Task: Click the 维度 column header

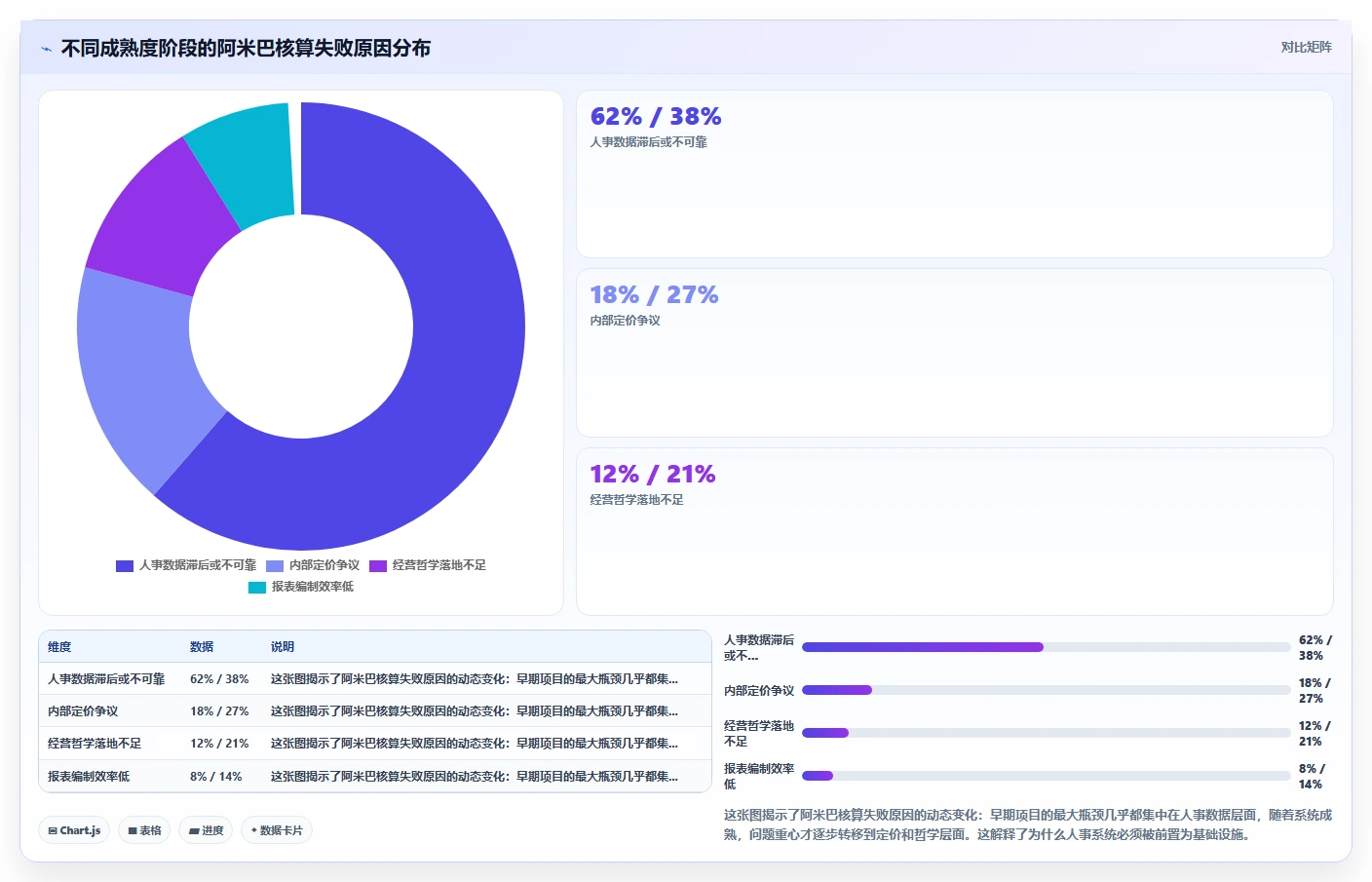Action: [59, 647]
